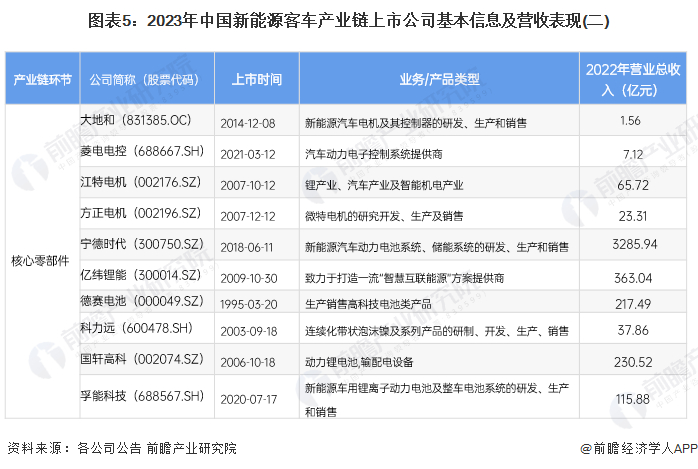The height and width of the screenshot is (469, 698).
Task: Click source note '资料来源：各公司公告 前瞻产业研究院'
Action: 122,449
